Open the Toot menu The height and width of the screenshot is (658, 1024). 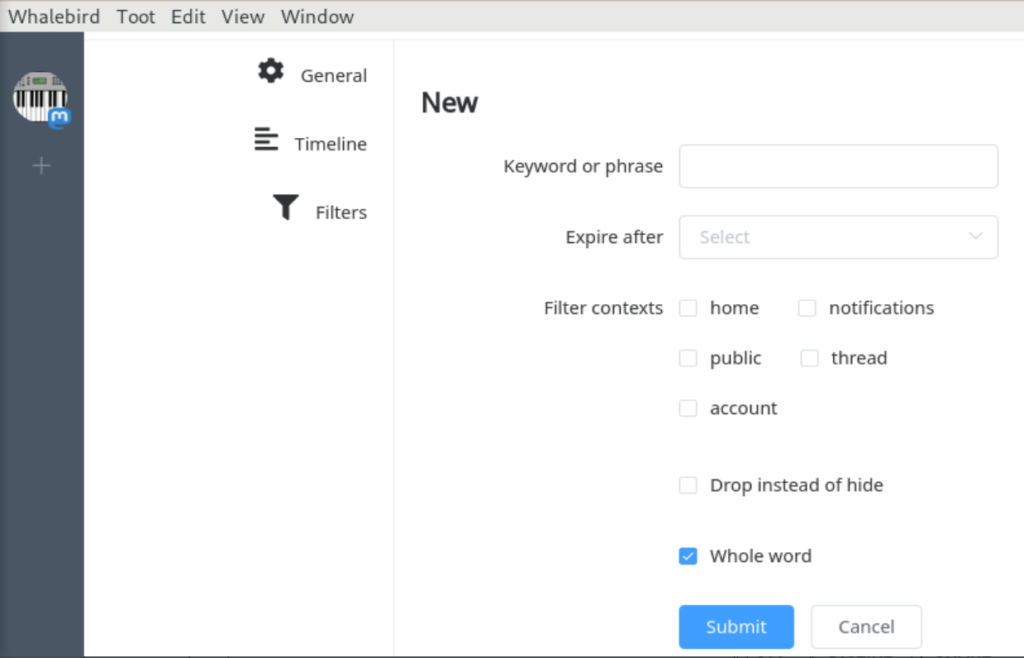click(136, 17)
